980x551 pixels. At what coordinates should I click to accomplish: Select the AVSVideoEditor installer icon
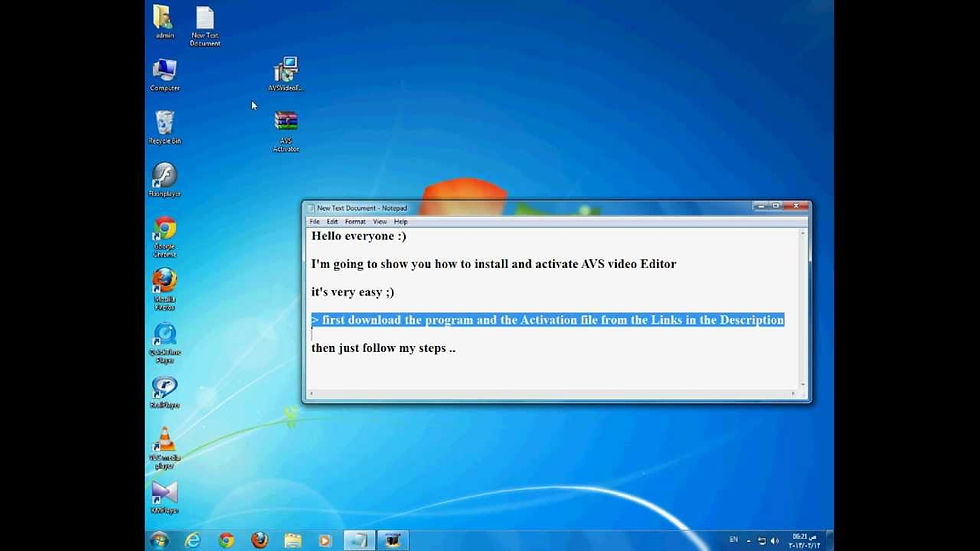[x=286, y=74]
